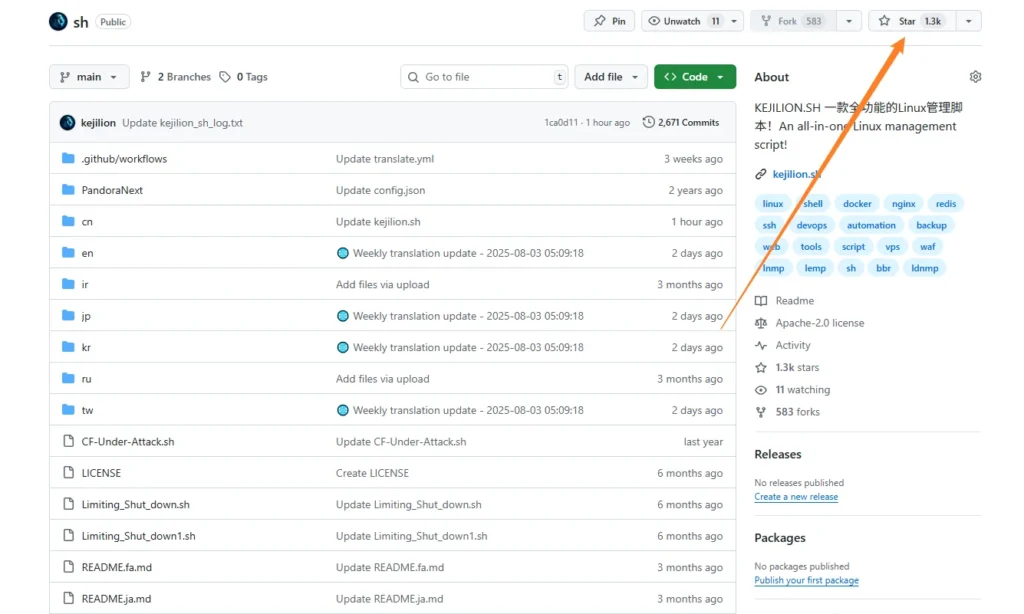This screenshot has width=1024, height=614.
Task: Click bot avatar in tw row commit message
Action: [342, 410]
